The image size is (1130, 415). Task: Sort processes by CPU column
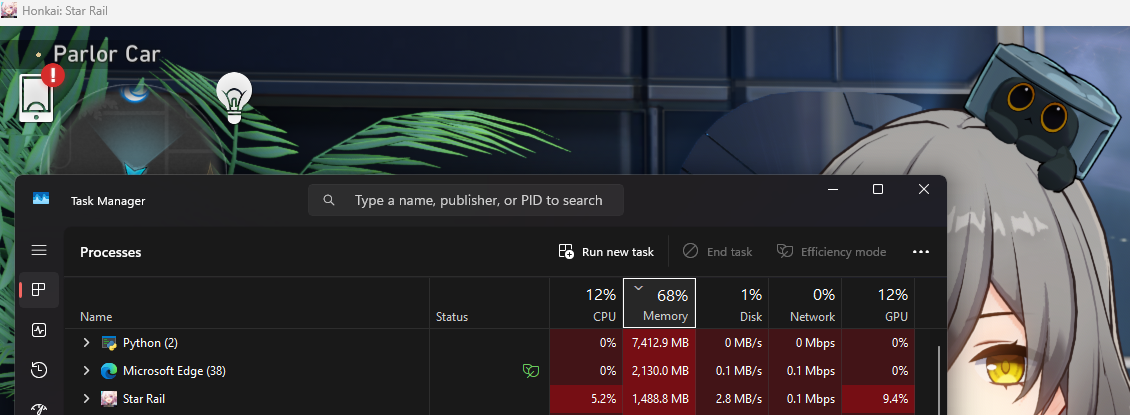(x=586, y=303)
